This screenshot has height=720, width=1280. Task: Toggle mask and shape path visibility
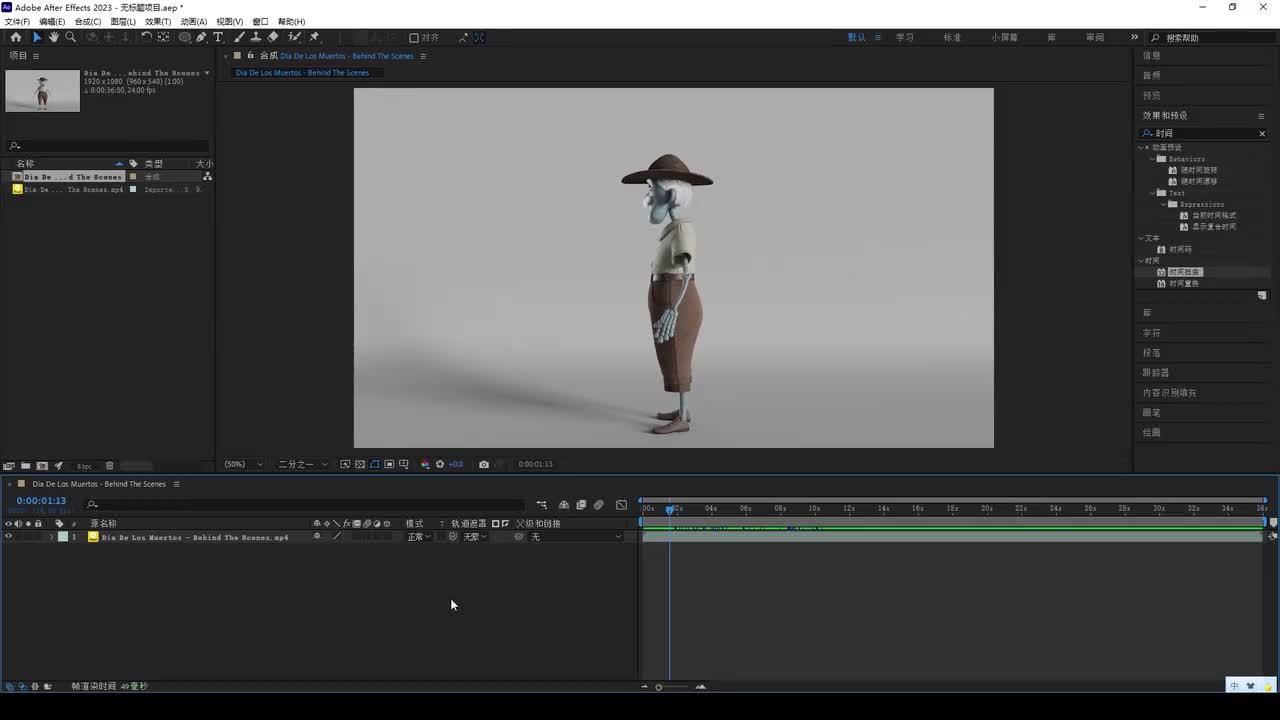pyautogui.click(x=375, y=464)
